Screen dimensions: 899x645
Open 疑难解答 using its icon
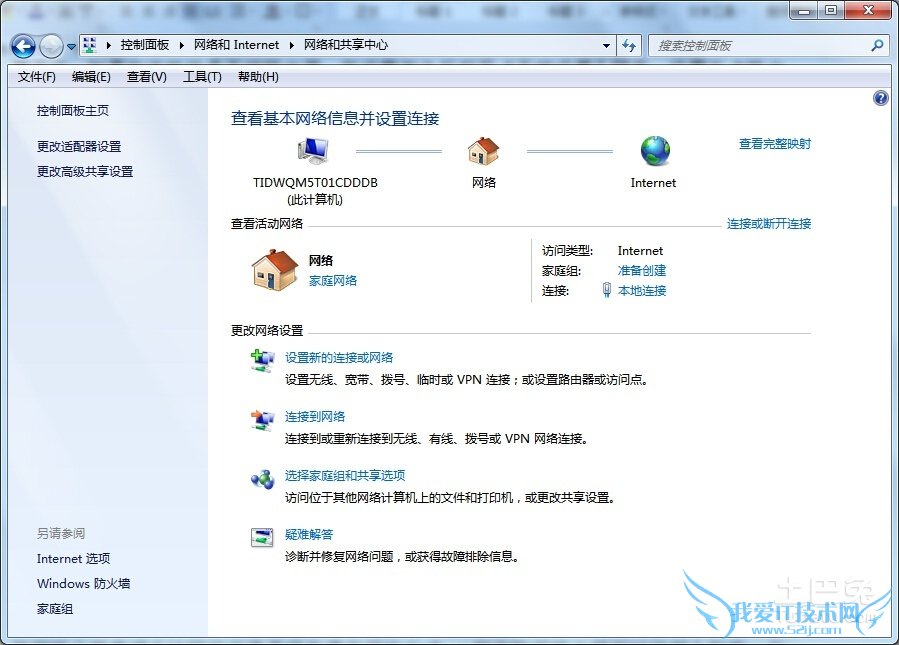262,539
